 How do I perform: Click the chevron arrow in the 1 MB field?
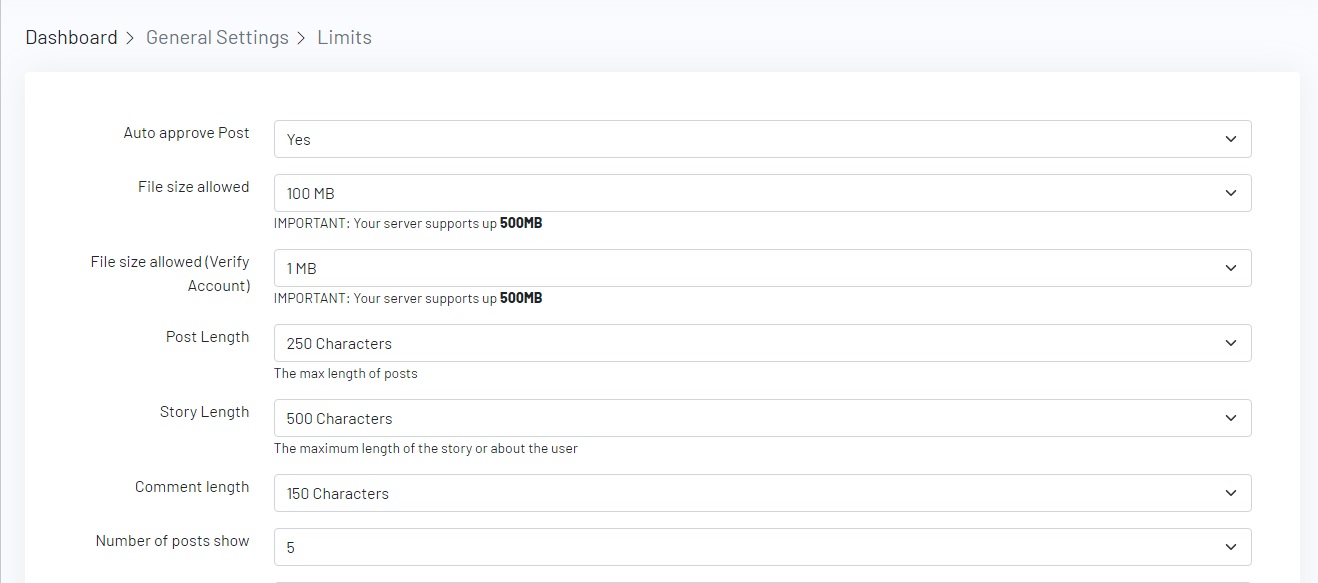tap(1231, 268)
